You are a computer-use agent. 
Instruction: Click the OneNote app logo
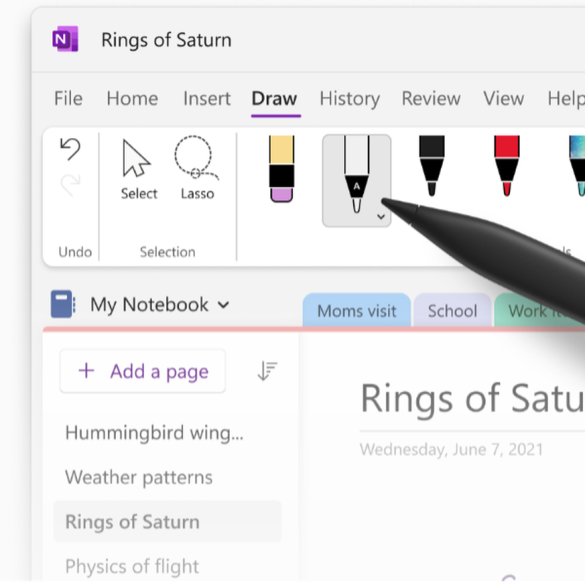click(x=65, y=39)
